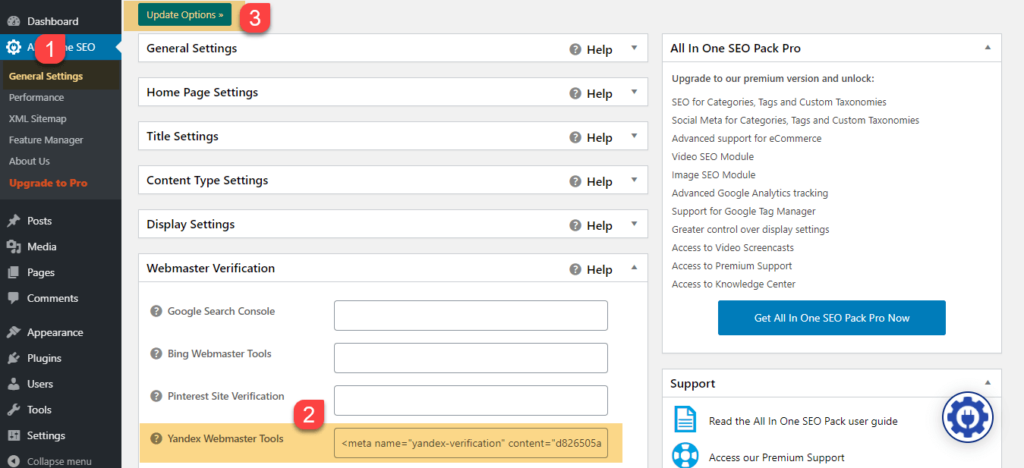Expand the Home Page Settings panel

633,92
